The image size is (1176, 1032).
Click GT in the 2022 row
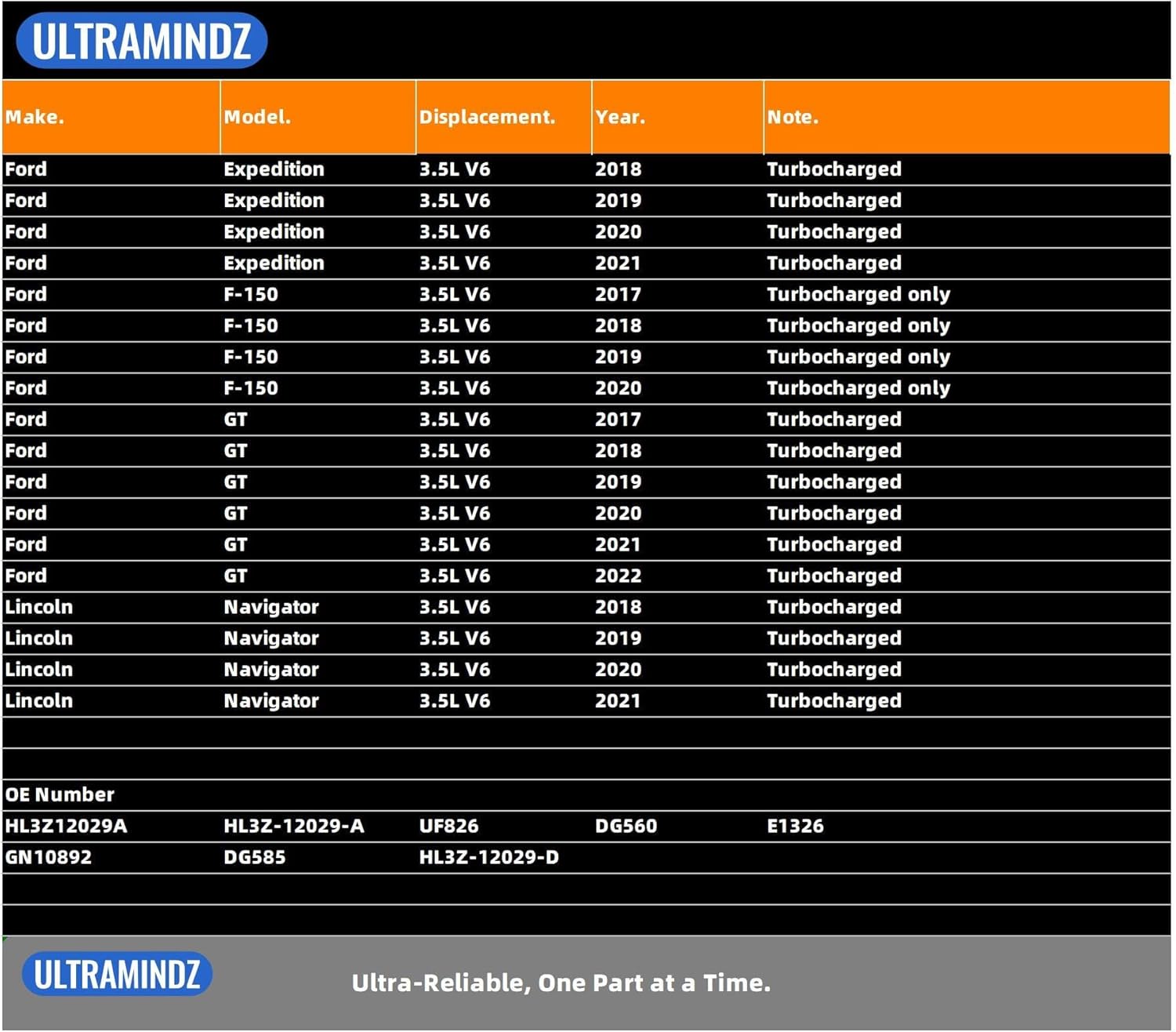point(235,576)
